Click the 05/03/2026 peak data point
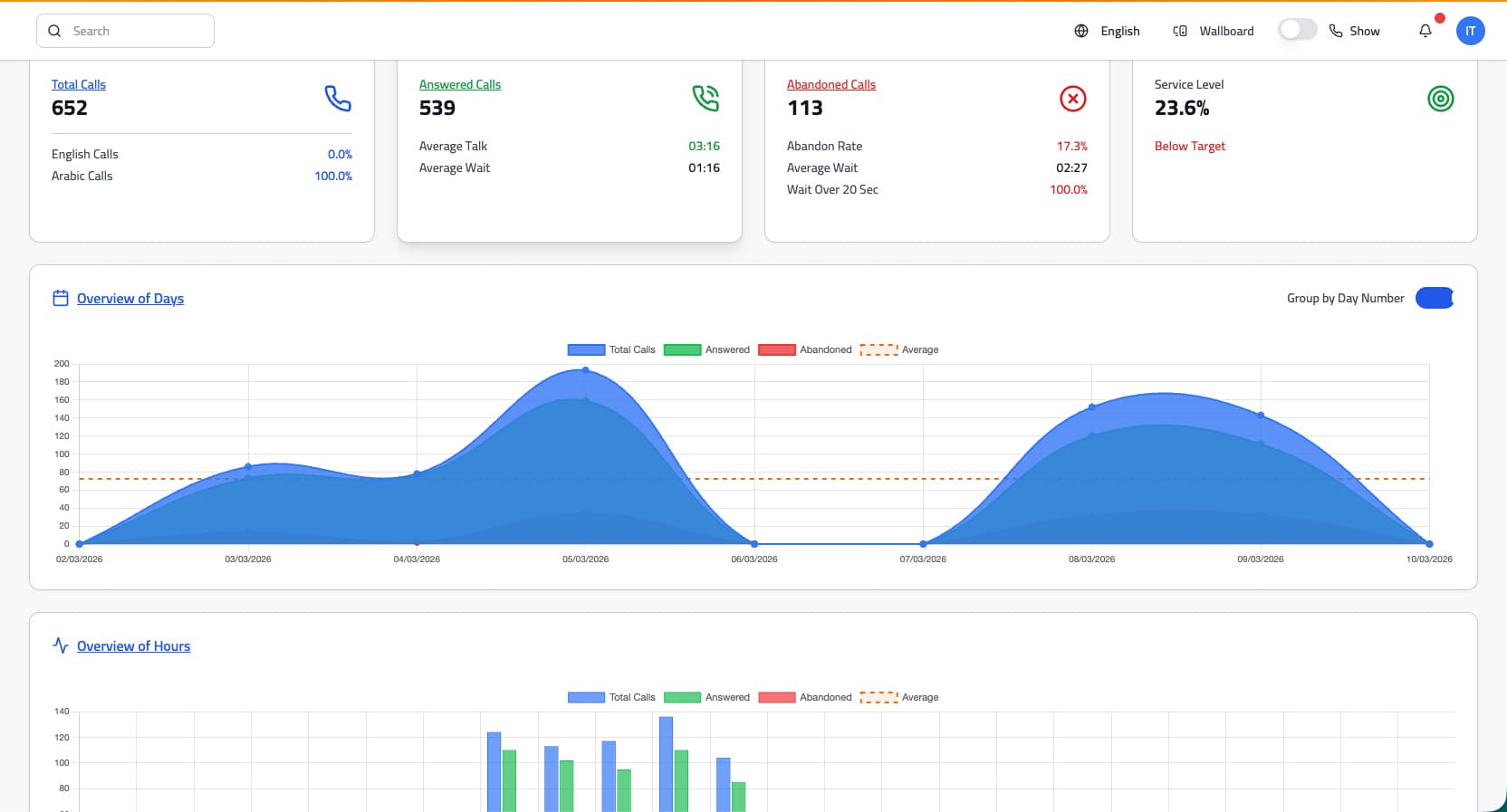This screenshot has height=812, width=1507. coord(585,370)
